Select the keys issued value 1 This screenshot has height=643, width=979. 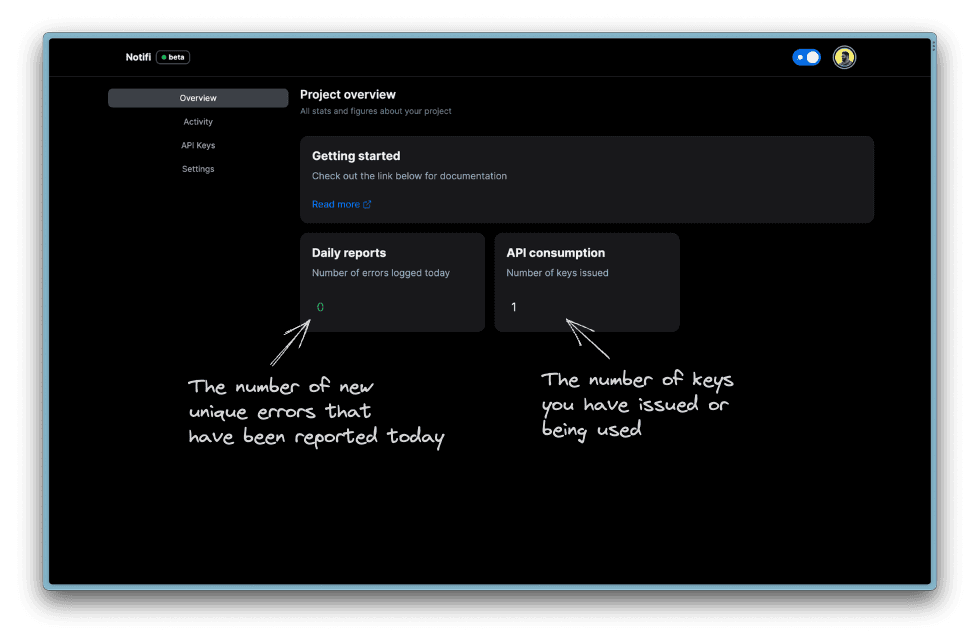(513, 307)
